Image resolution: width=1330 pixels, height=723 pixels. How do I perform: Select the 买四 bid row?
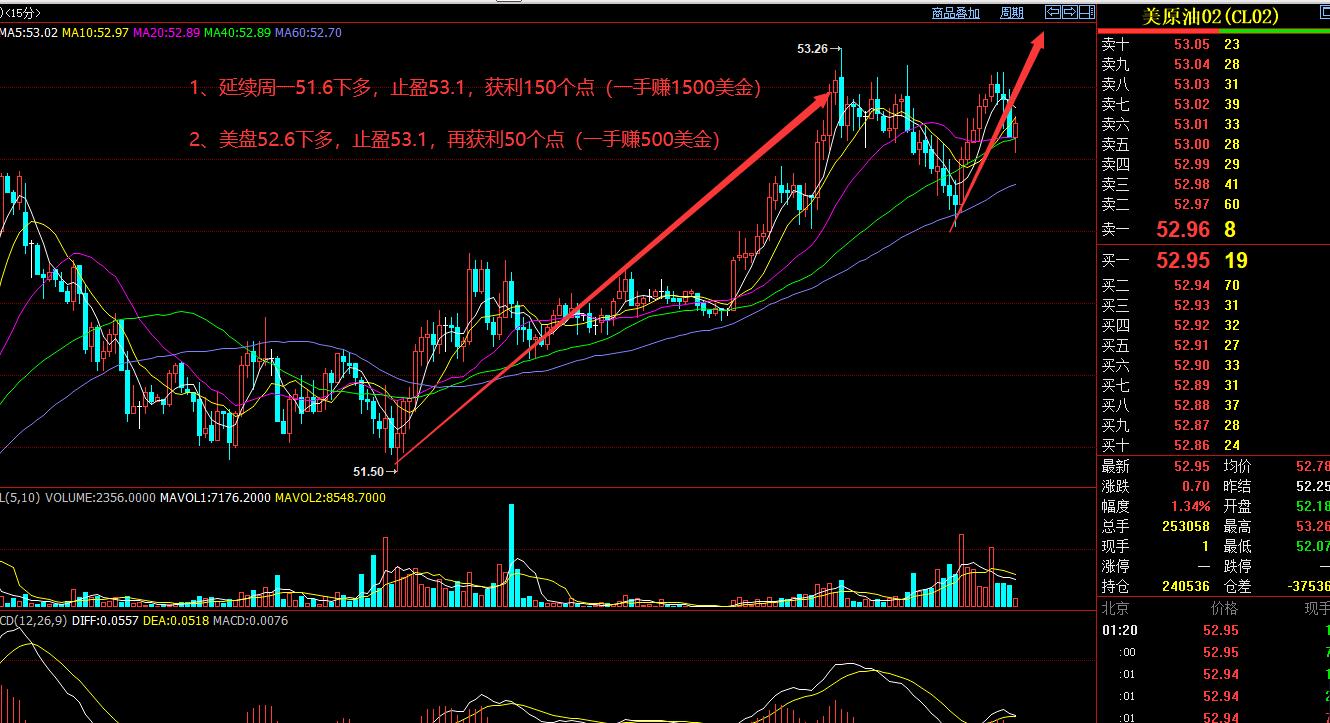(1213, 325)
